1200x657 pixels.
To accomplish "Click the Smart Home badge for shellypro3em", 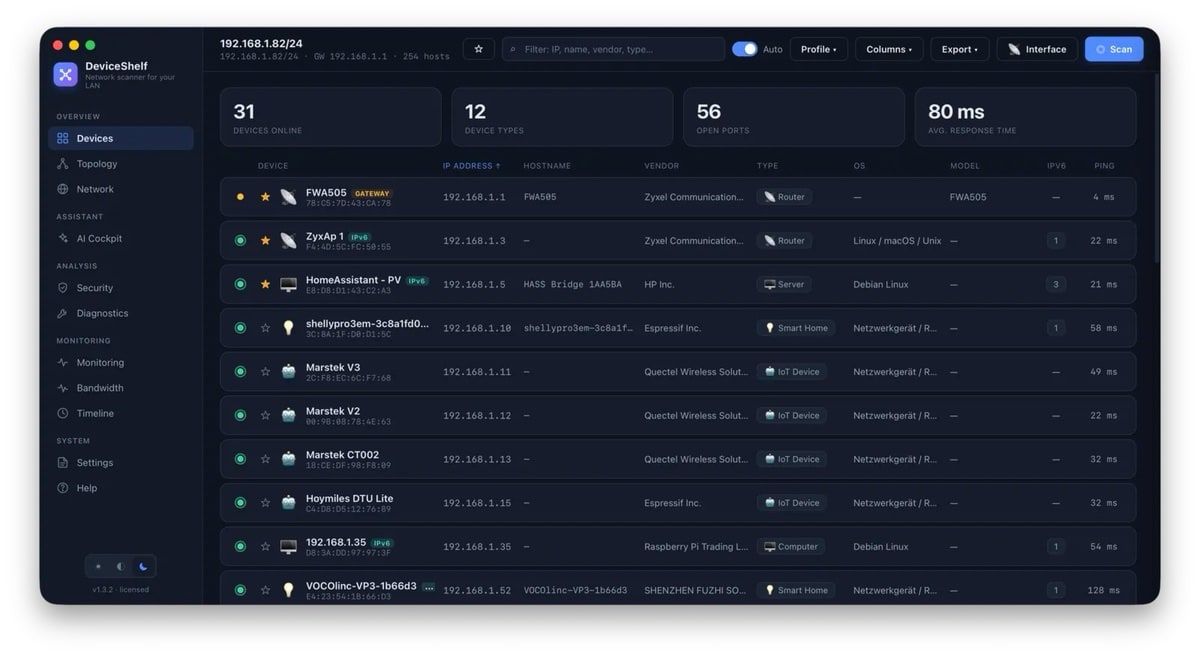I will (x=796, y=328).
